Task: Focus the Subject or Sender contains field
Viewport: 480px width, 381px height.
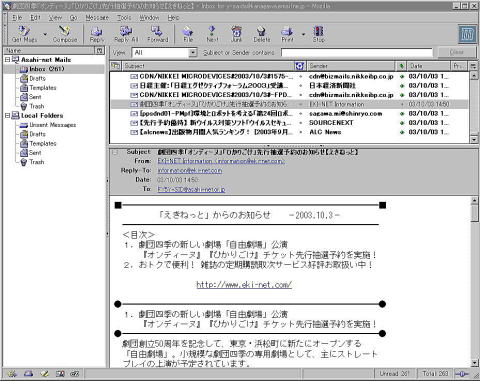Action: click(357, 52)
